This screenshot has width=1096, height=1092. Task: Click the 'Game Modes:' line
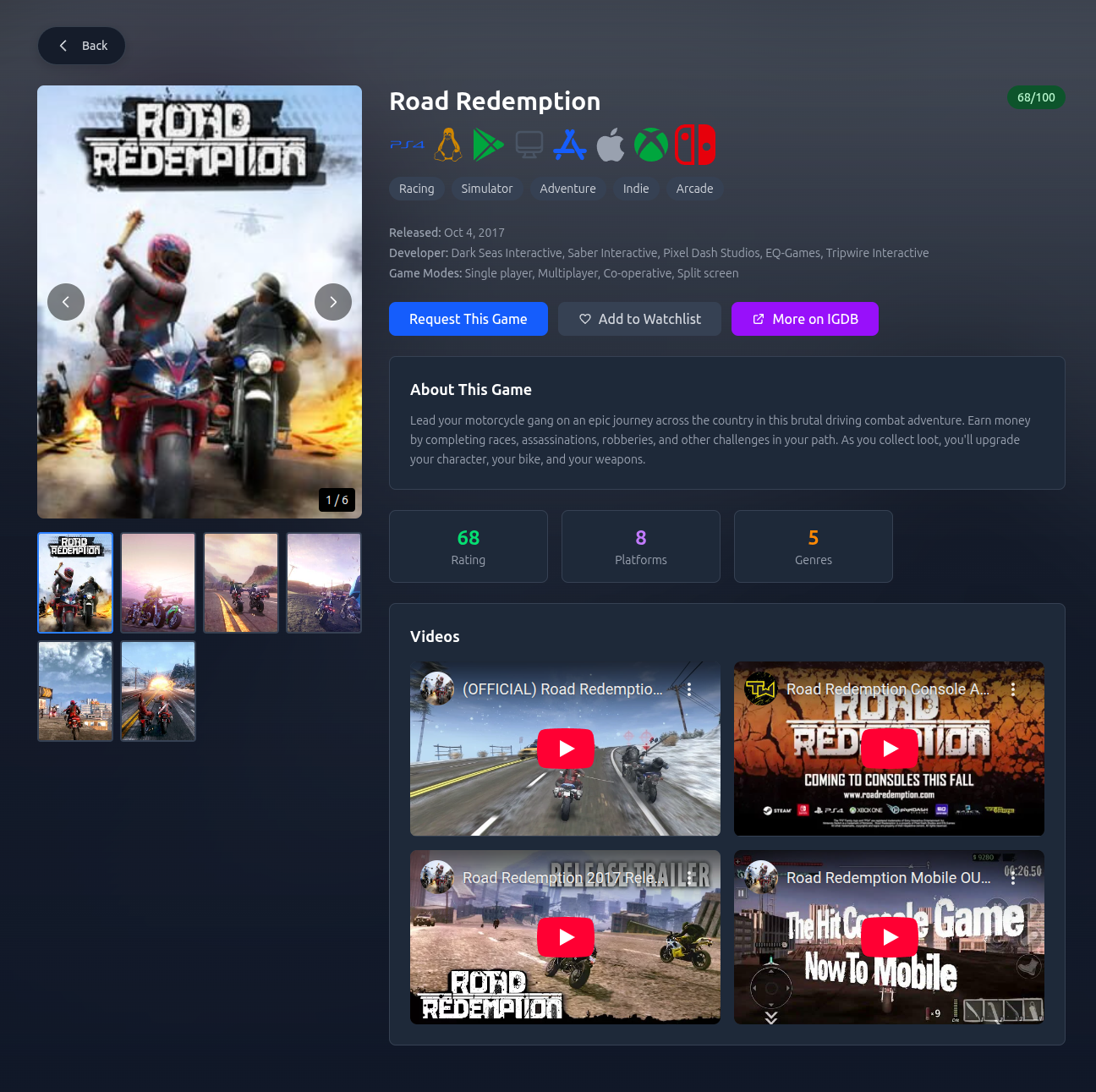564,273
